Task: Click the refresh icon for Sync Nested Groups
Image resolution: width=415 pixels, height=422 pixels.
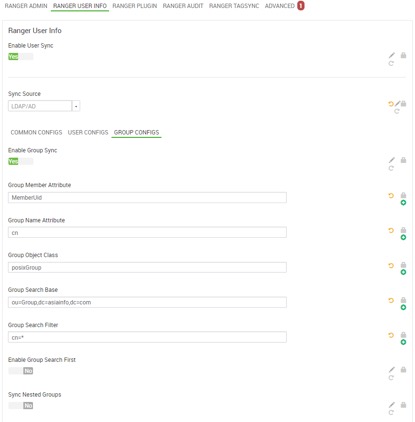Action: [x=391, y=413]
